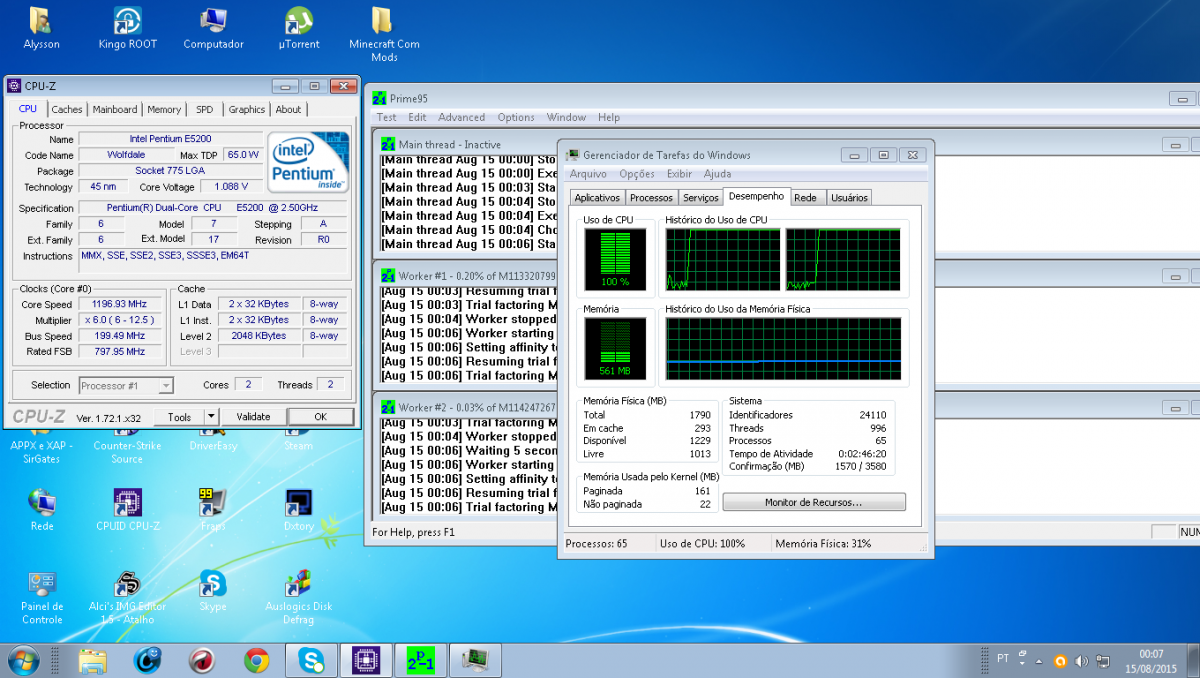The image size is (1200, 678).
Task: Launch µTorrent from the desktop
Action: (299, 28)
